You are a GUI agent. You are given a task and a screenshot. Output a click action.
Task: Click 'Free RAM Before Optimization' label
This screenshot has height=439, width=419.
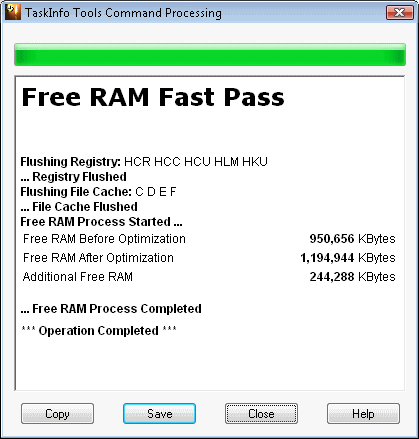point(104,239)
